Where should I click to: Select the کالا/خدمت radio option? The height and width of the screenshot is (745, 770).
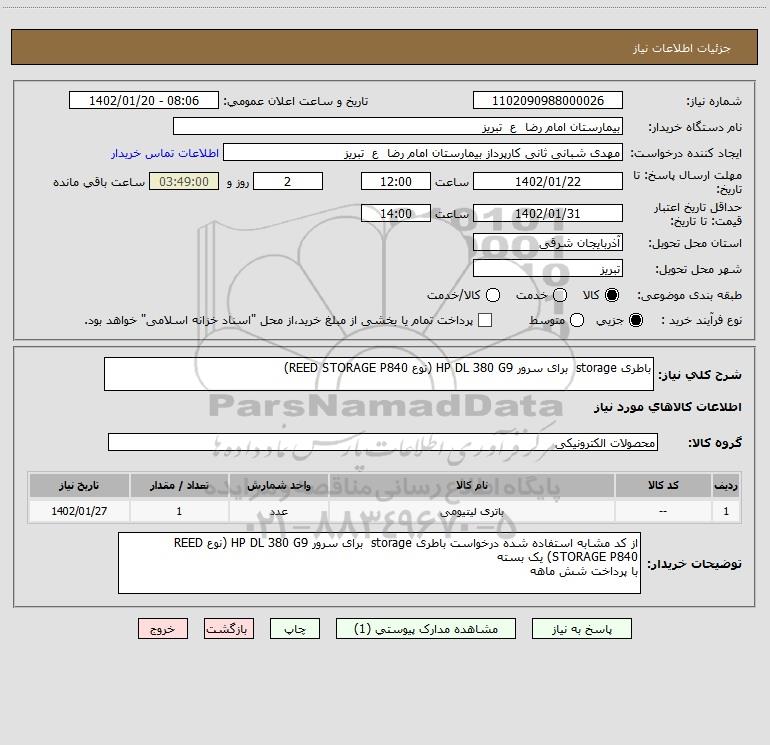coord(493,295)
